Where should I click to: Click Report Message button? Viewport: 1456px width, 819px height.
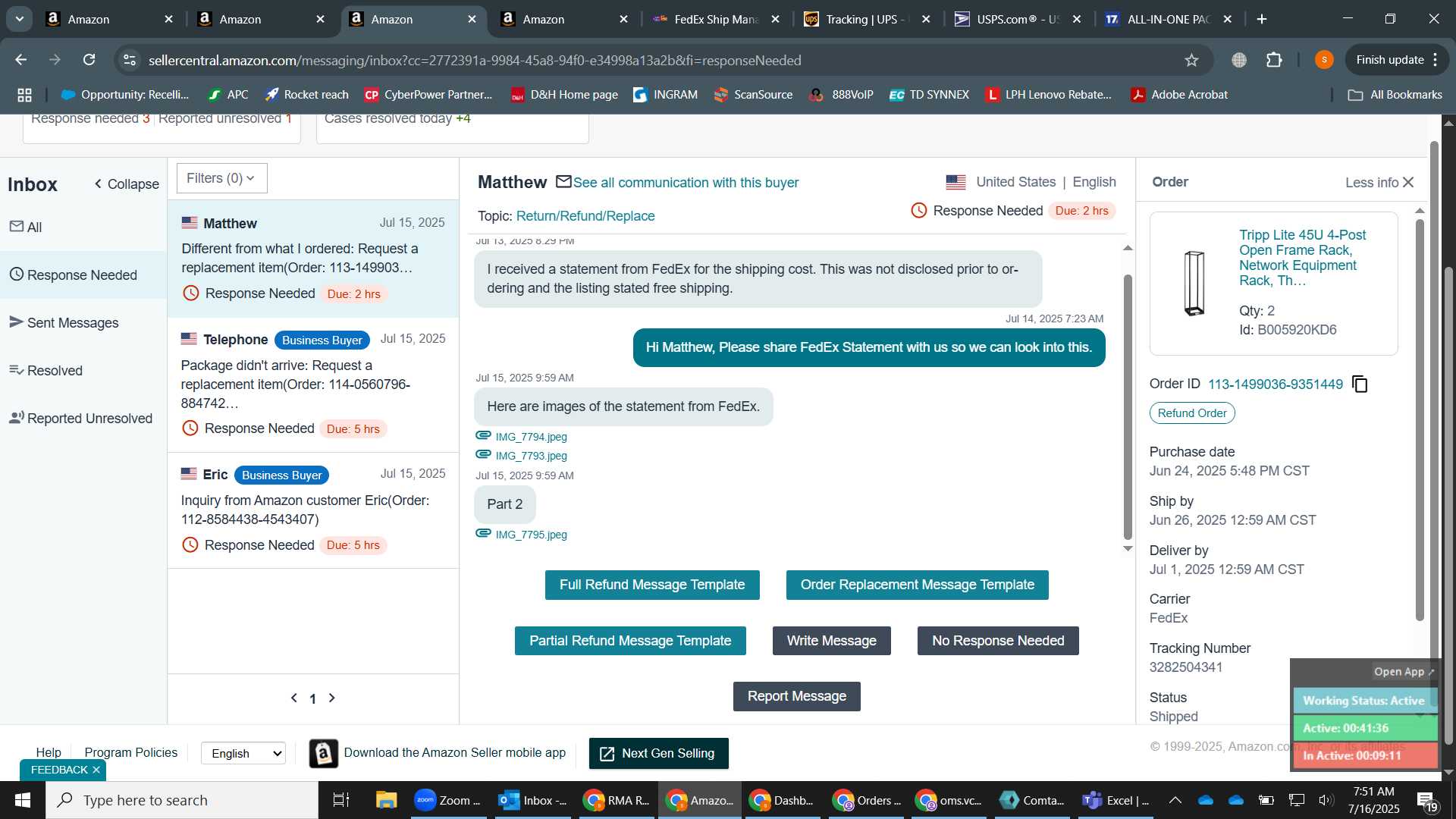click(796, 696)
